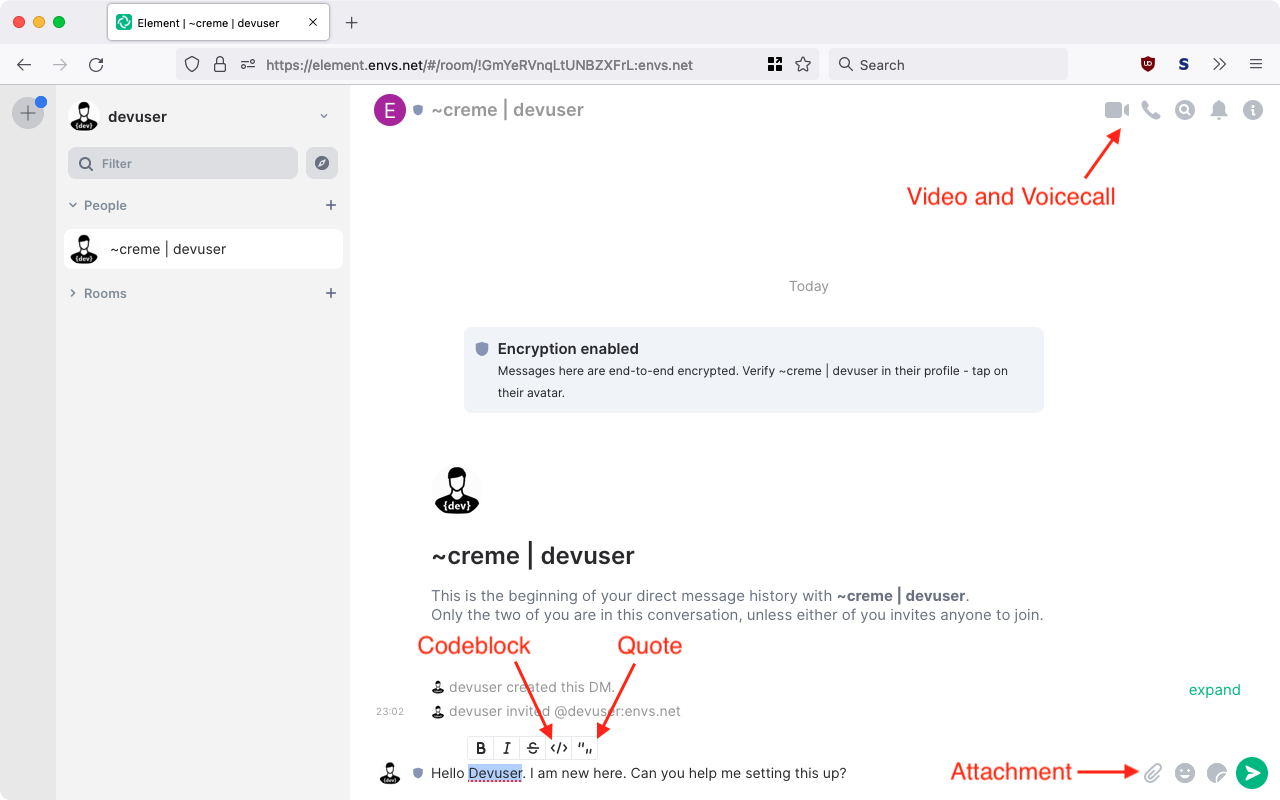Screen dimensions: 1280x800
Task: Click the "Encryption enabled" heading
Action: coord(568,349)
